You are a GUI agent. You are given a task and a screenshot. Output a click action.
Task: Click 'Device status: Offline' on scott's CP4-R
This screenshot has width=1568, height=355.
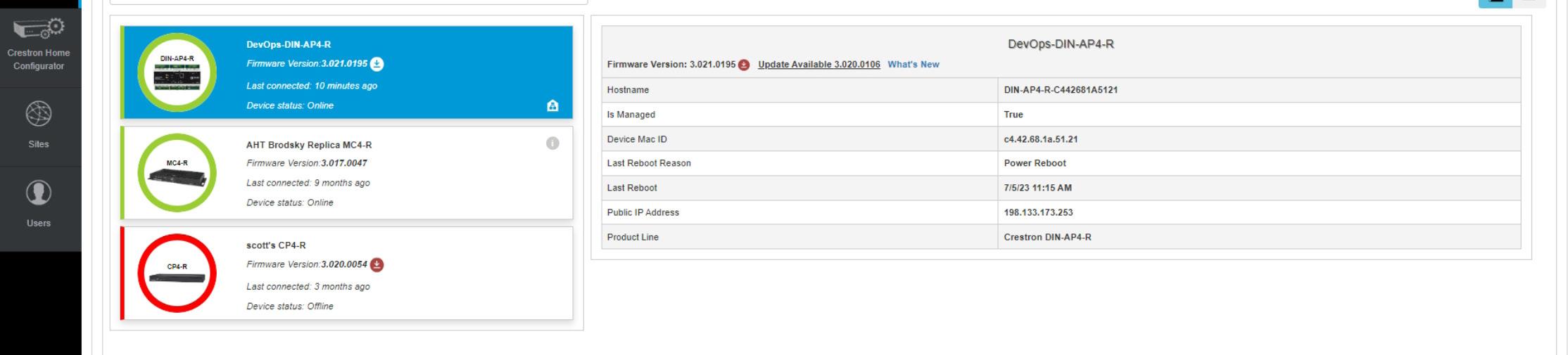pos(290,306)
